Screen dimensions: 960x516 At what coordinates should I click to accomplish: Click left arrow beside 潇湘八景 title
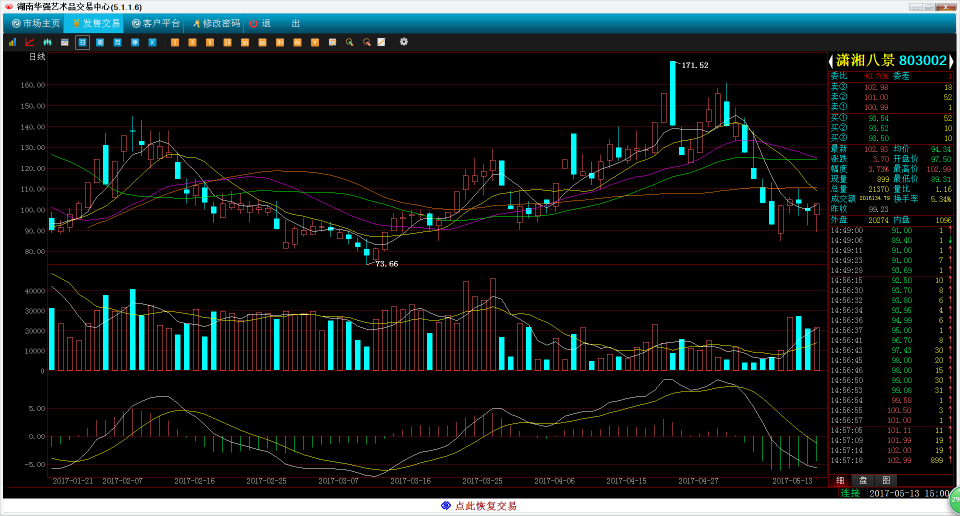click(x=830, y=61)
